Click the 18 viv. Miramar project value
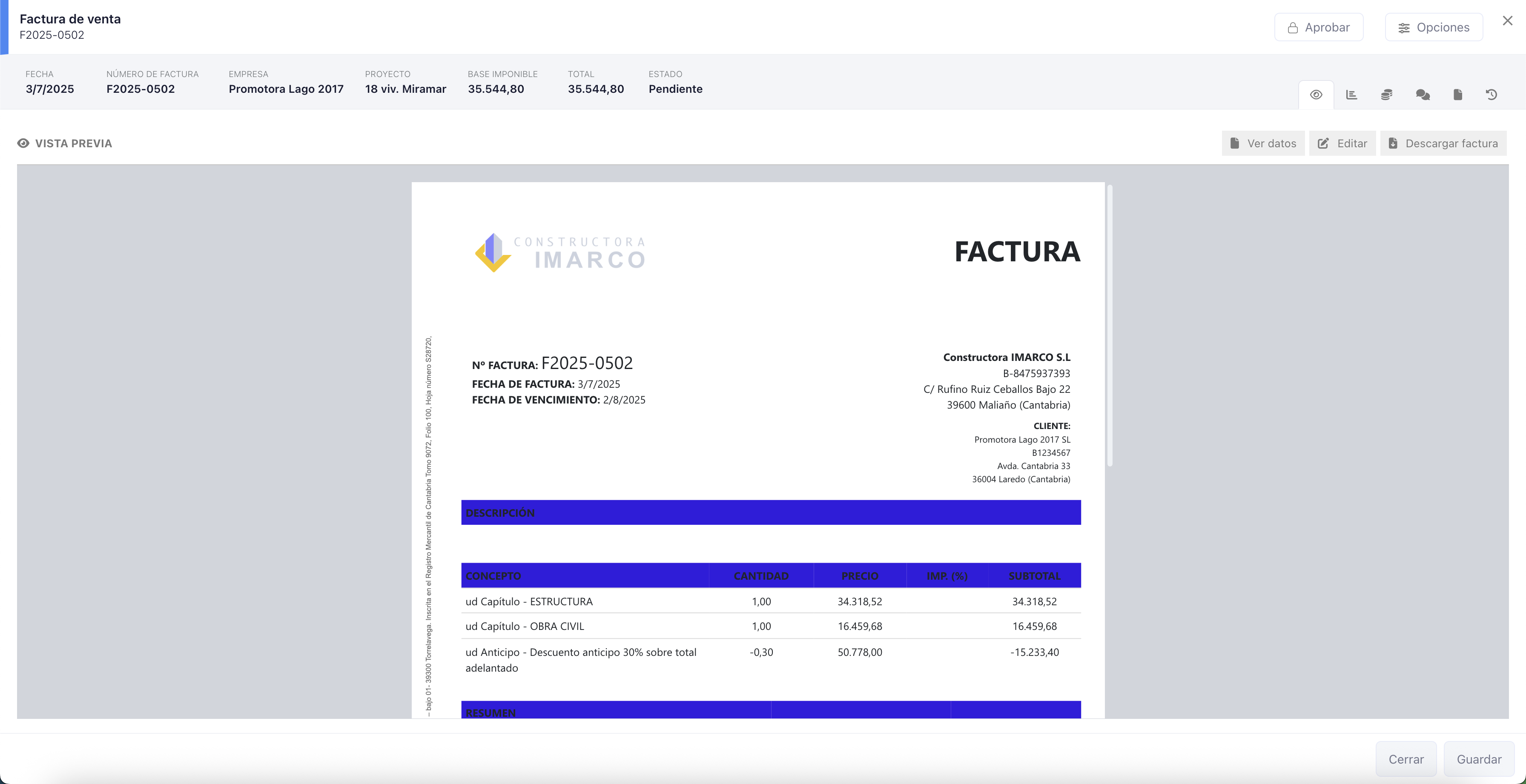 tap(405, 89)
